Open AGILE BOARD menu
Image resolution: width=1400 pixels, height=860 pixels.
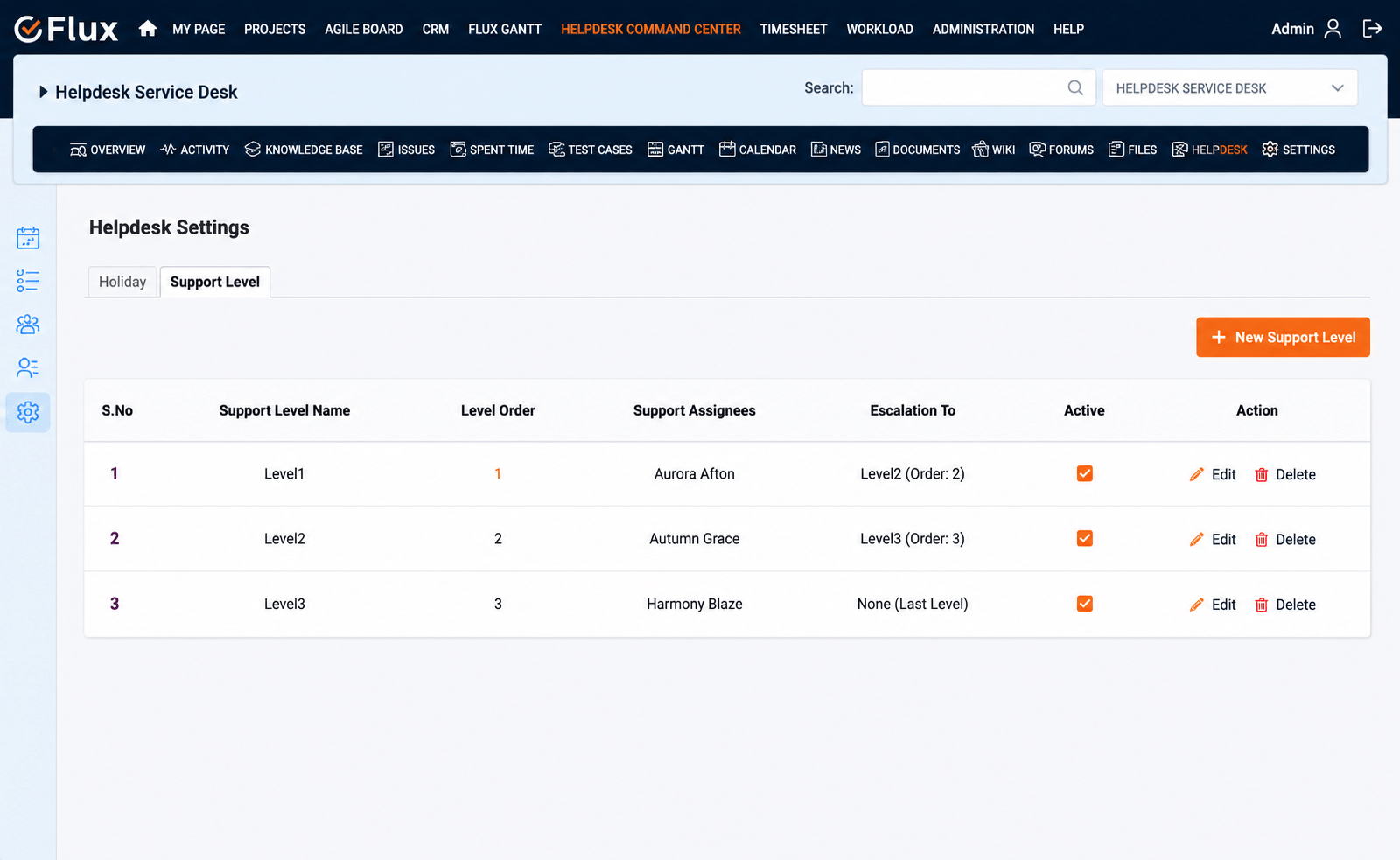pyautogui.click(x=364, y=29)
